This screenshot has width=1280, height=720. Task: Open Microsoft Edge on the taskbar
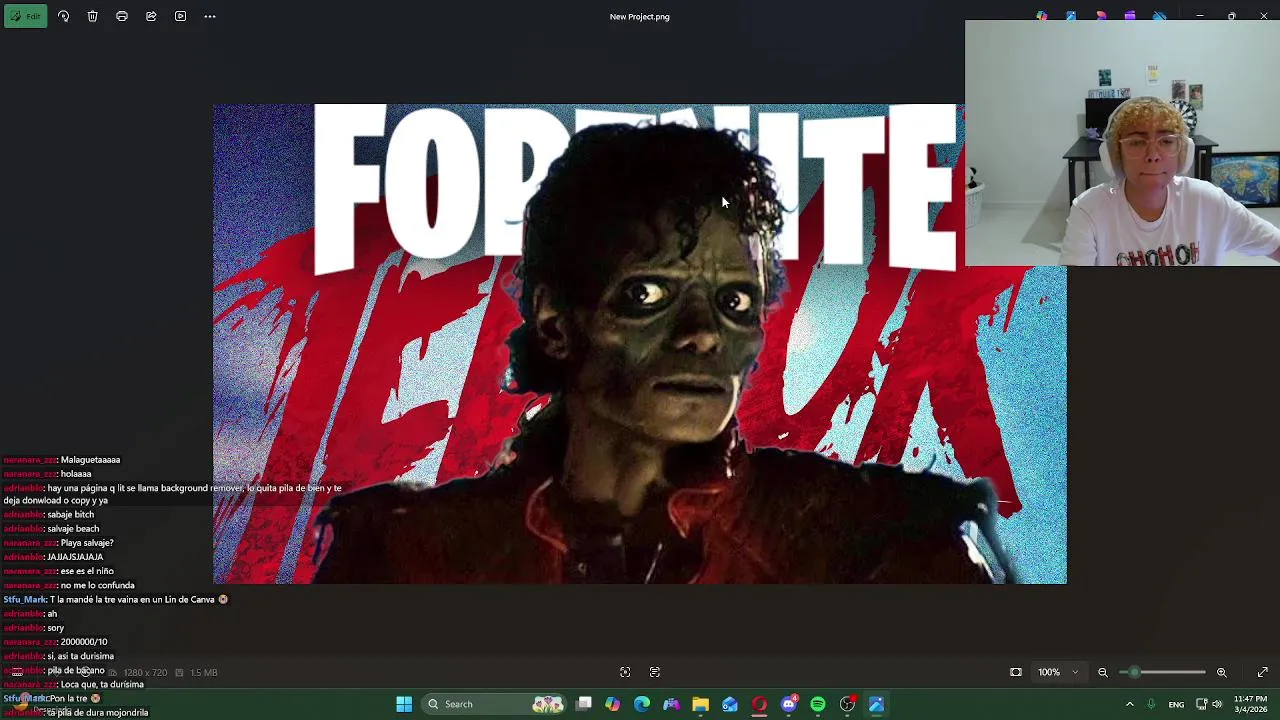(x=642, y=704)
